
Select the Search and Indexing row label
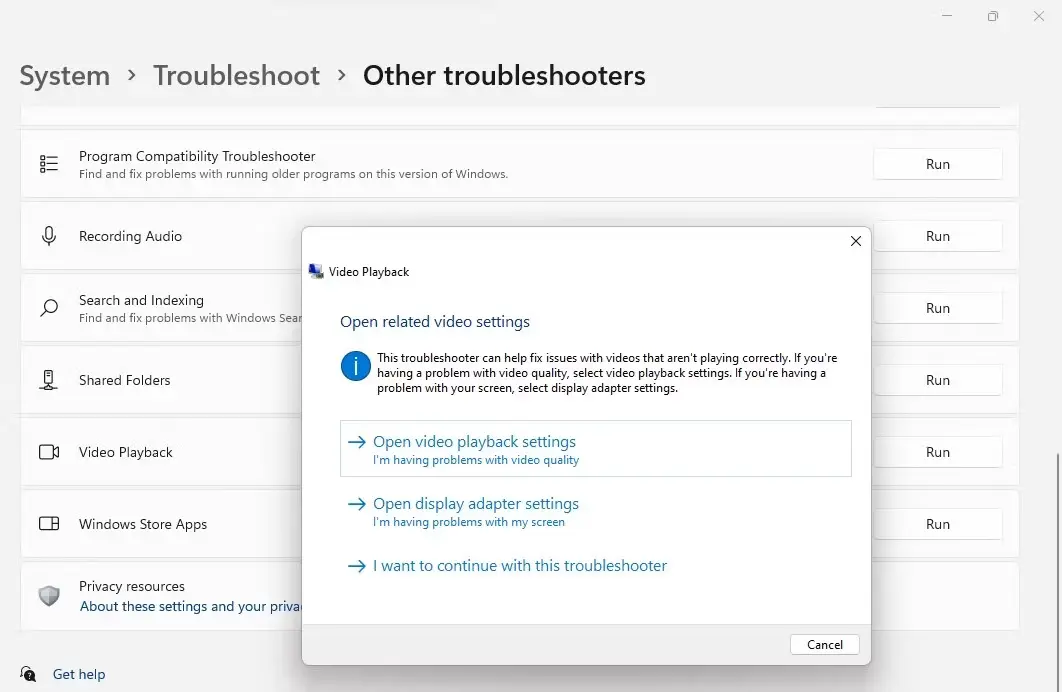[141, 300]
